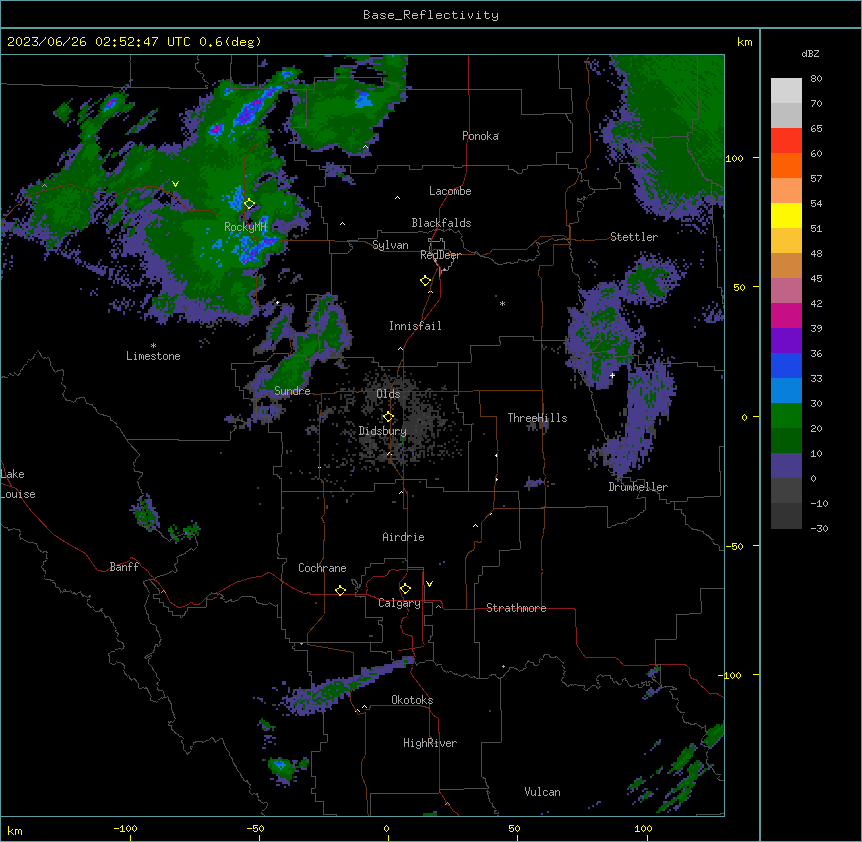
Task: Select the yellow diamond marker south of RedDeer
Action: click(426, 281)
